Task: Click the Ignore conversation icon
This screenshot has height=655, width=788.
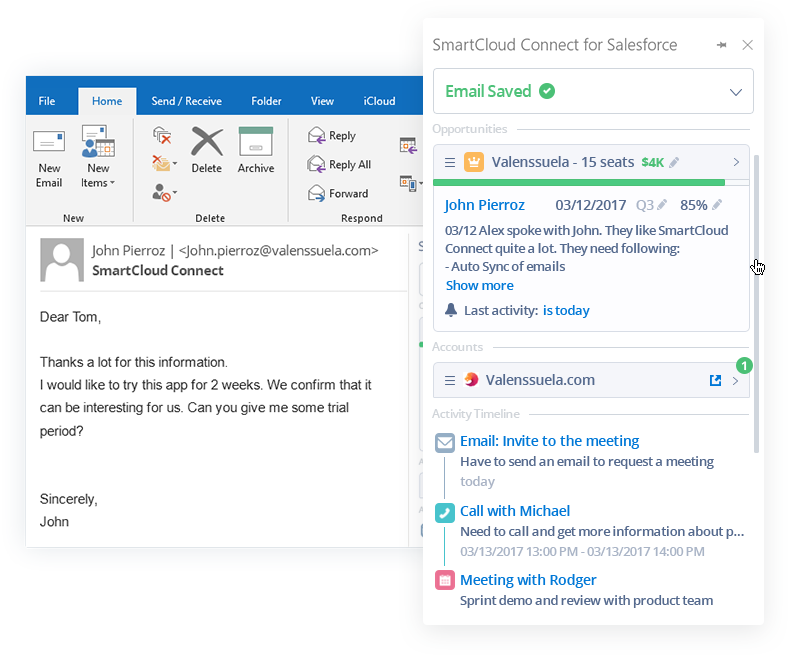Action: point(162,135)
